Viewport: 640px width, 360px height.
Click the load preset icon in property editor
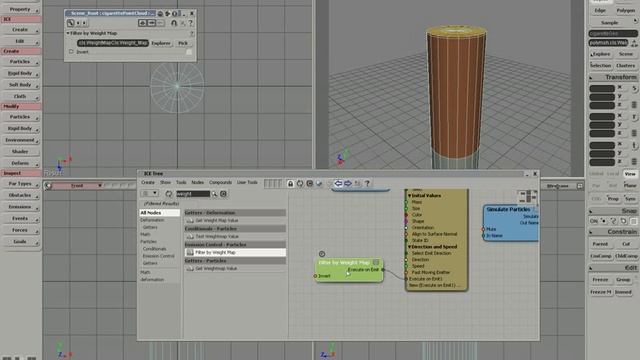[x=142, y=23]
